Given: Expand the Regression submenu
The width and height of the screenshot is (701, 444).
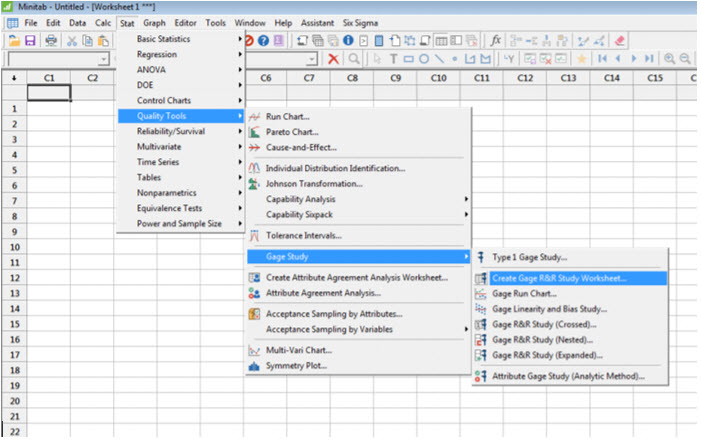Looking at the screenshot, I should coord(181,55).
